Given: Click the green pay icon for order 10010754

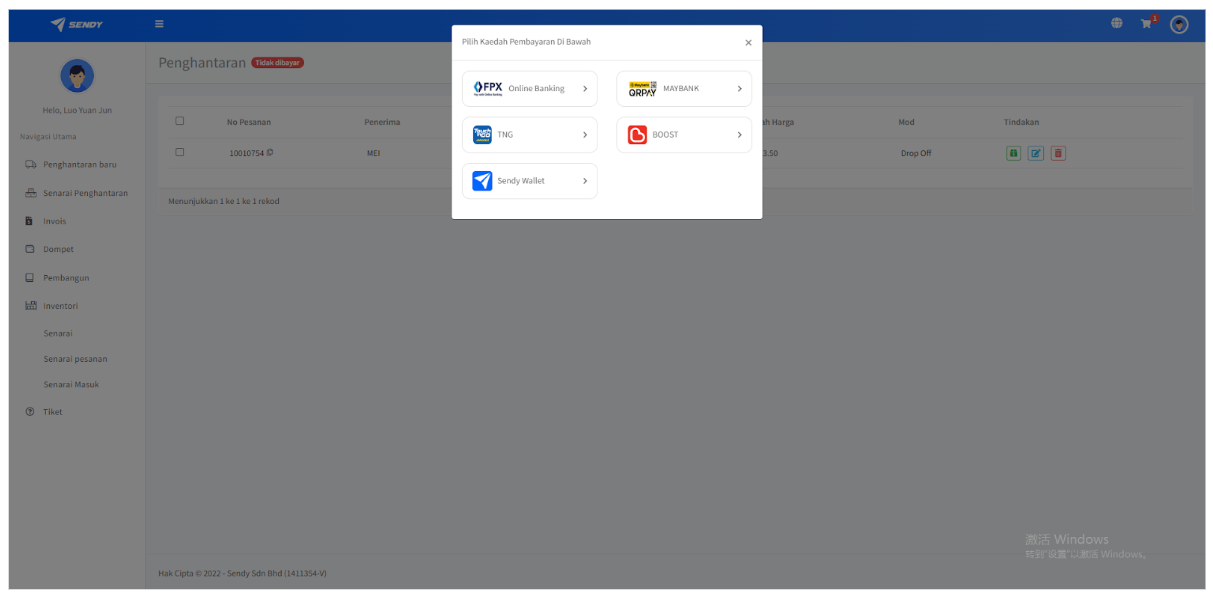Looking at the screenshot, I should coord(1013,153).
